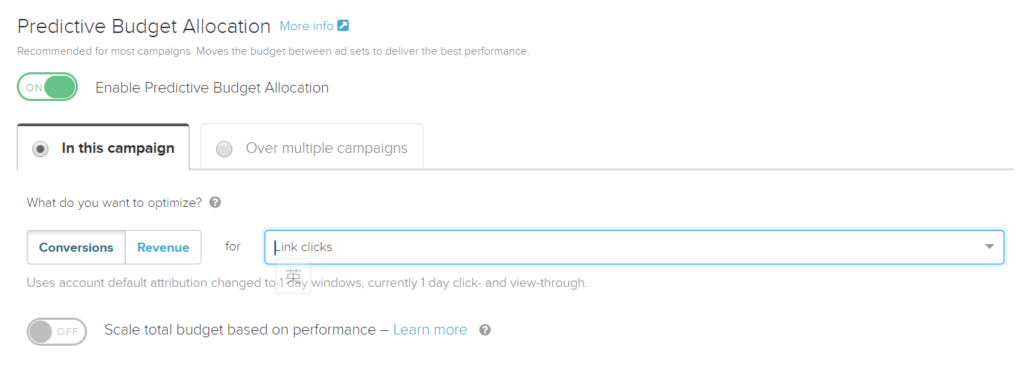Click the external link icon beside More info
Viewport: 1024px width, 385px height.
click(343, 26)
